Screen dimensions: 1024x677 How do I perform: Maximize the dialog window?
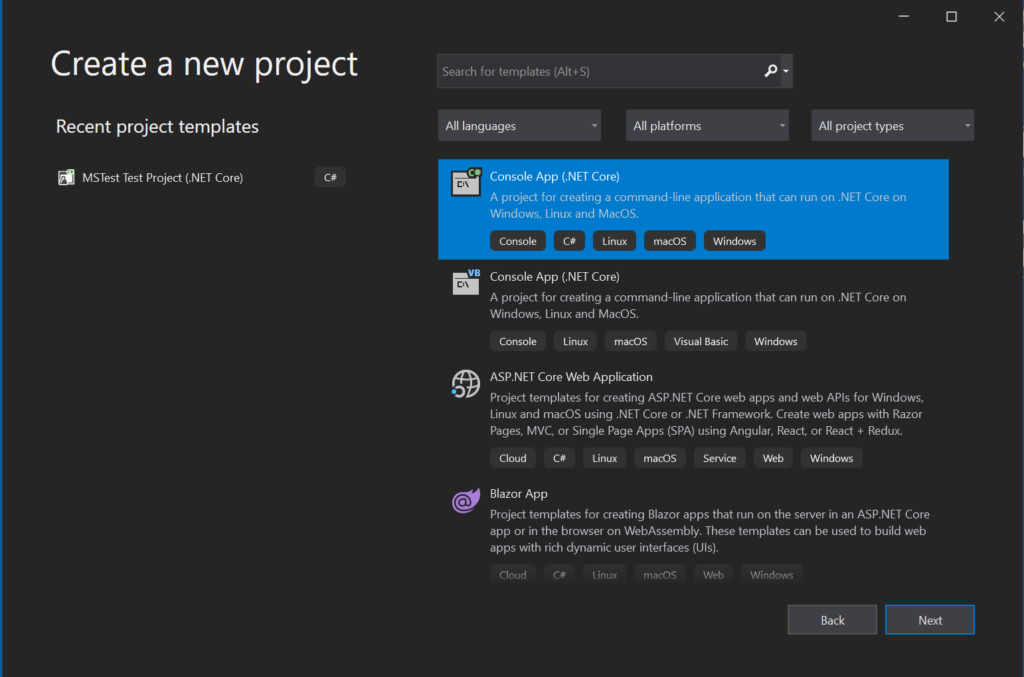951,17
